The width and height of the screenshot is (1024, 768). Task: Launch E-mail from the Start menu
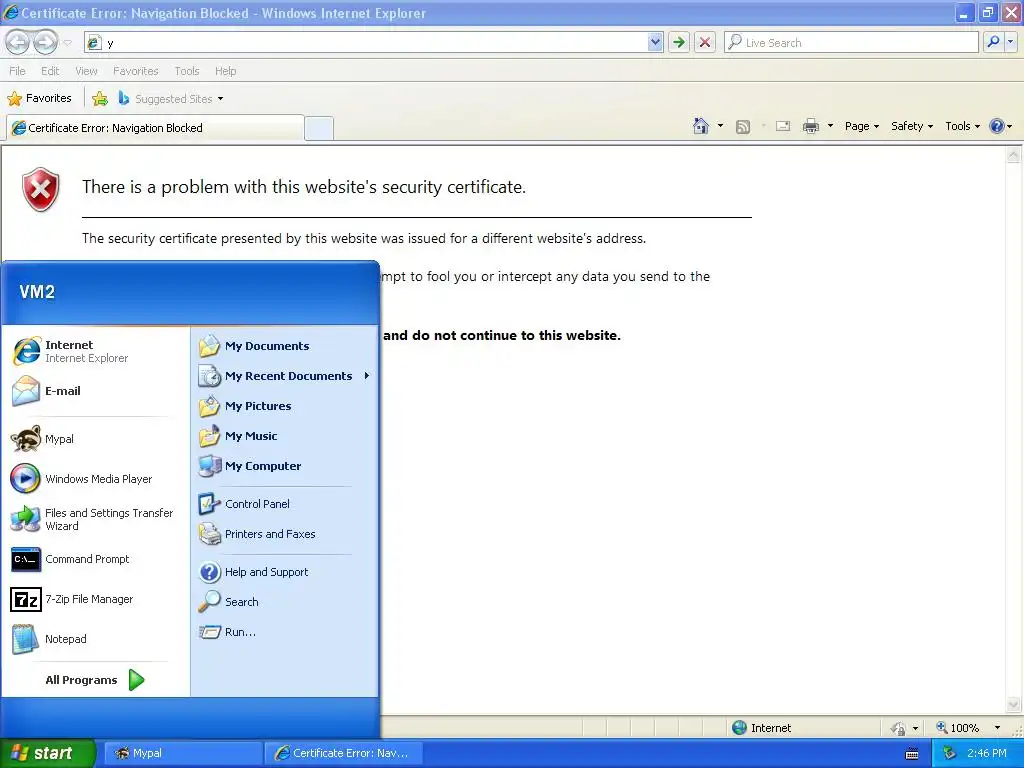(x=95, y=391)
